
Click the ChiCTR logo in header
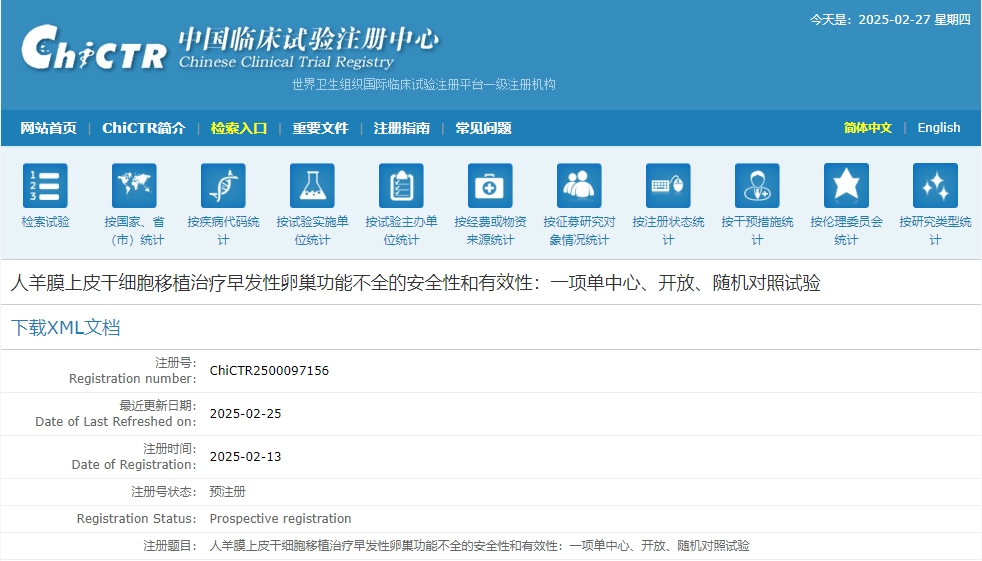tap(93, 49)
